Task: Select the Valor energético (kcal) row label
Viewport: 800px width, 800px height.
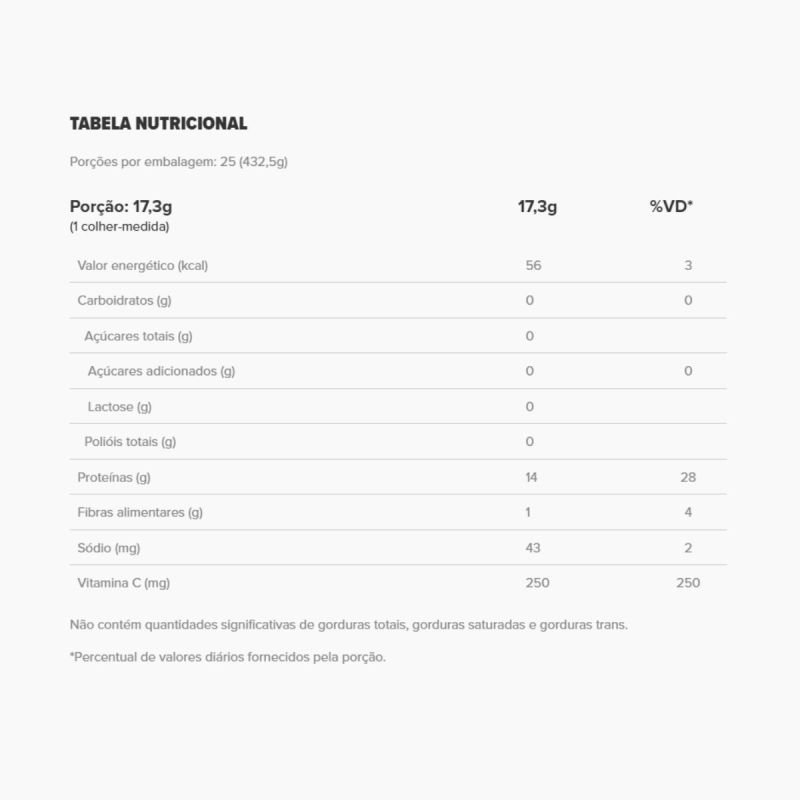Action: (x=142, y=266)
